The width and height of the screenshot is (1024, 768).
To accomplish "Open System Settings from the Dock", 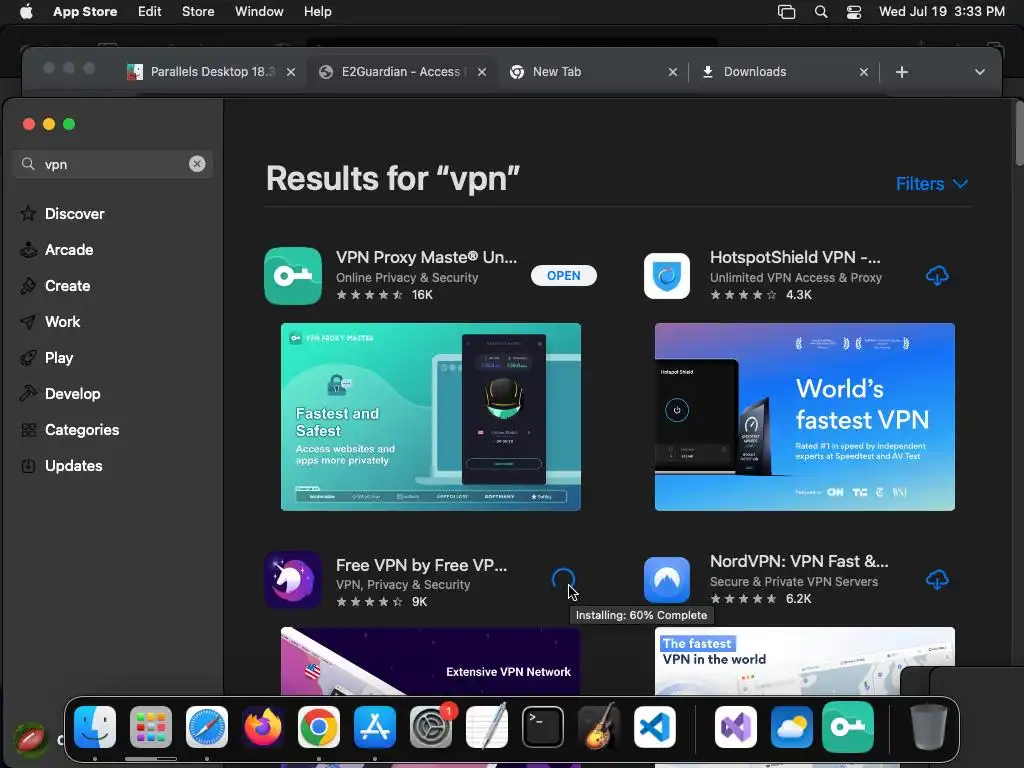I will coord(431,727).
